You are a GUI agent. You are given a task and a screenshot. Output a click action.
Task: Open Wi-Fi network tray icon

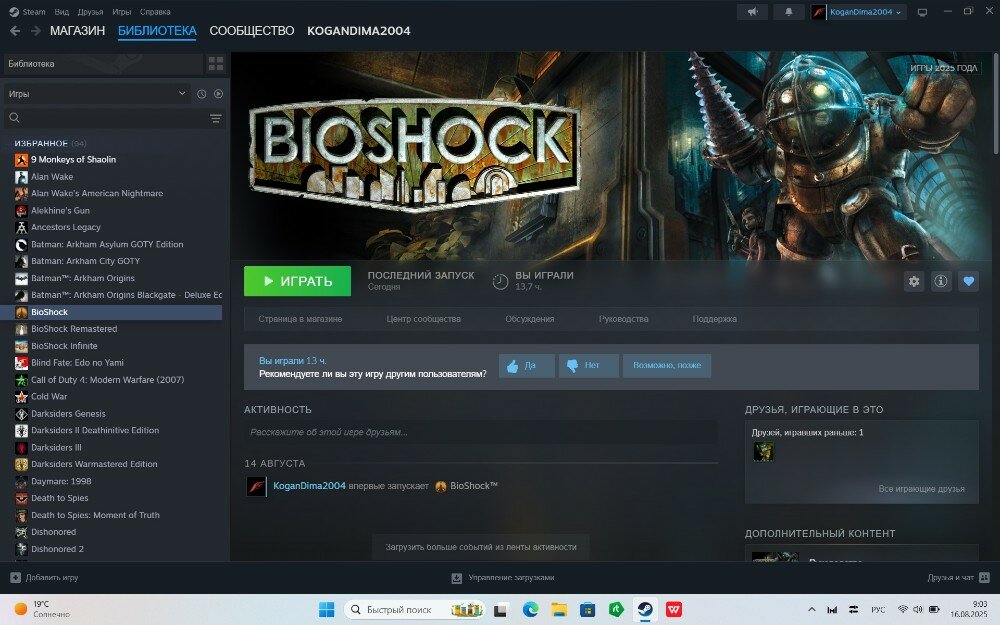[x=902, y=610]
